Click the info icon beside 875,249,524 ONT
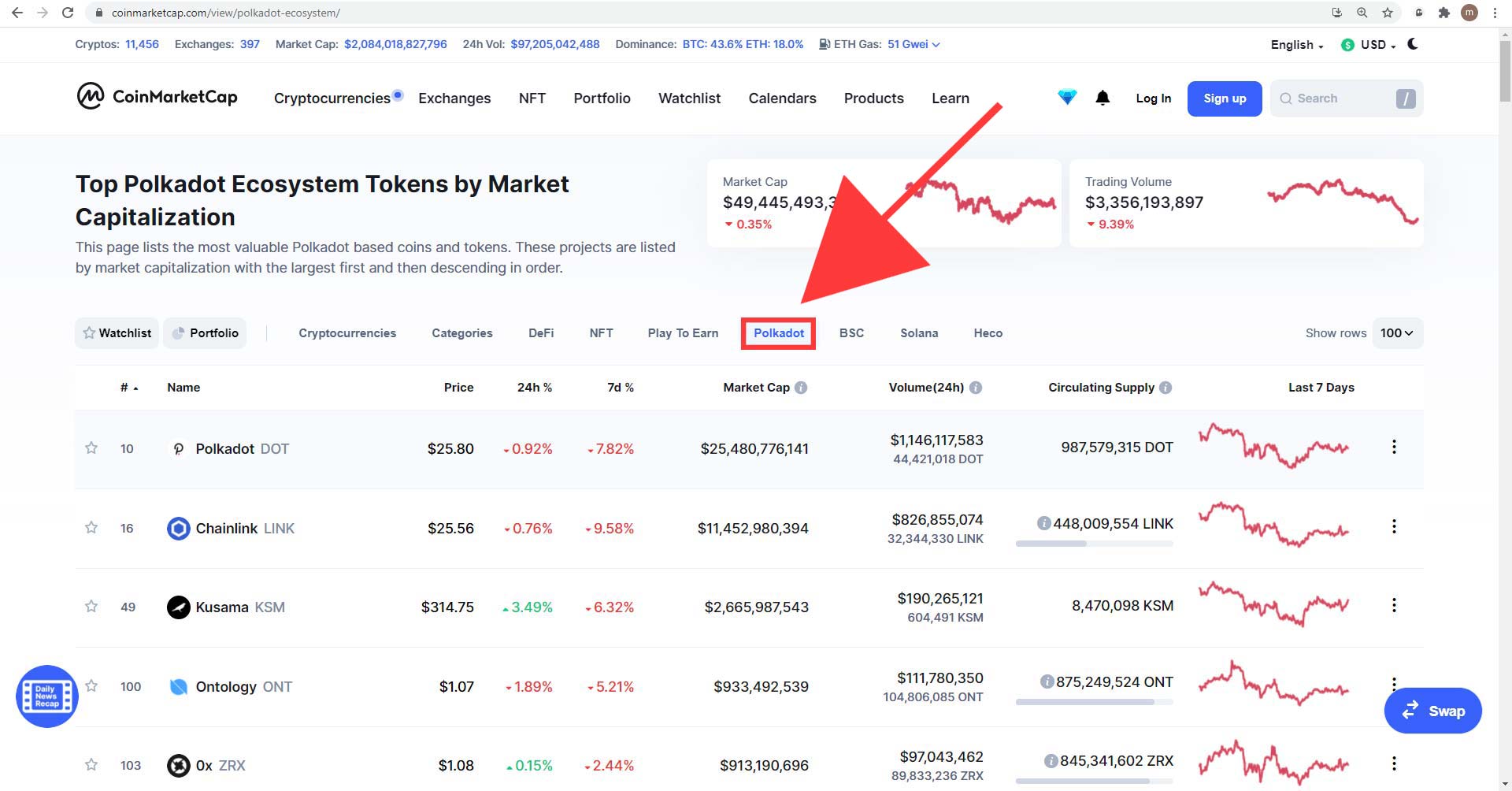The height and width of the screenshot is (791, 1512). click(1047, 681)
